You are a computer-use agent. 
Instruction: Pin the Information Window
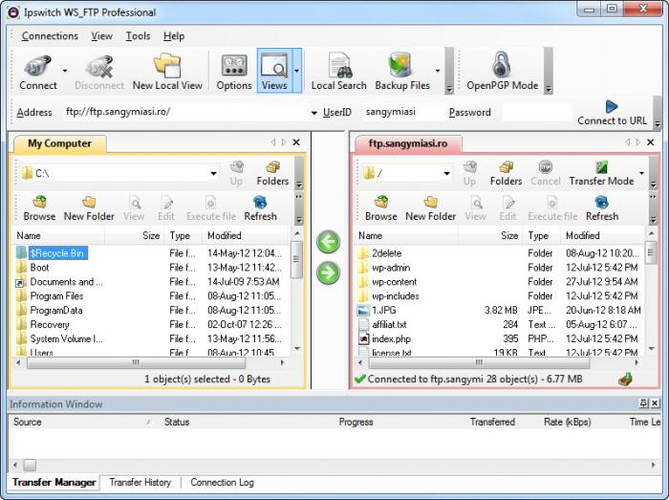pyautogui.click(x=643, y=403)
